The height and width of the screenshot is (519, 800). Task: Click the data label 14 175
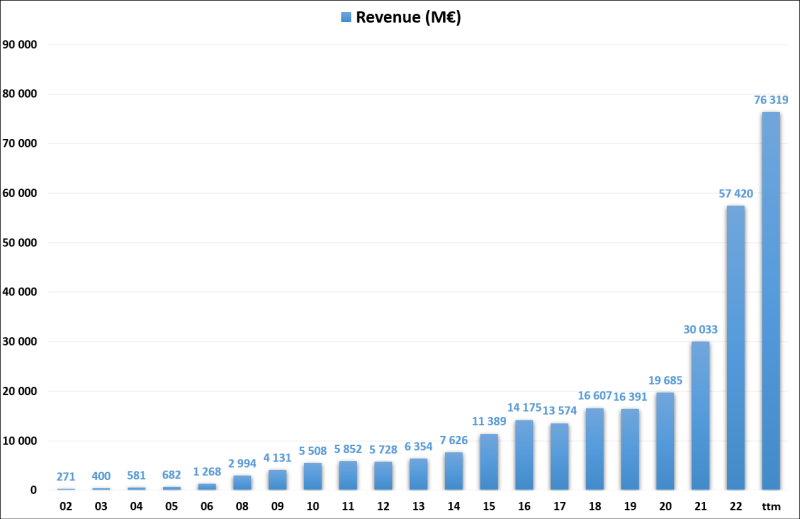point(524,407)
